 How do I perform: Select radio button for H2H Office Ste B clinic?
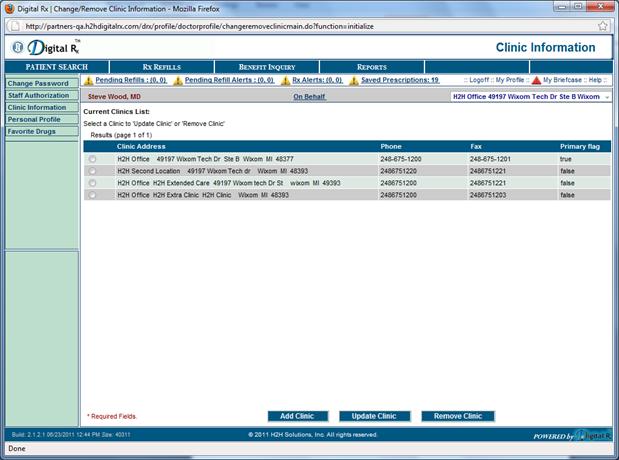[93, 159]
